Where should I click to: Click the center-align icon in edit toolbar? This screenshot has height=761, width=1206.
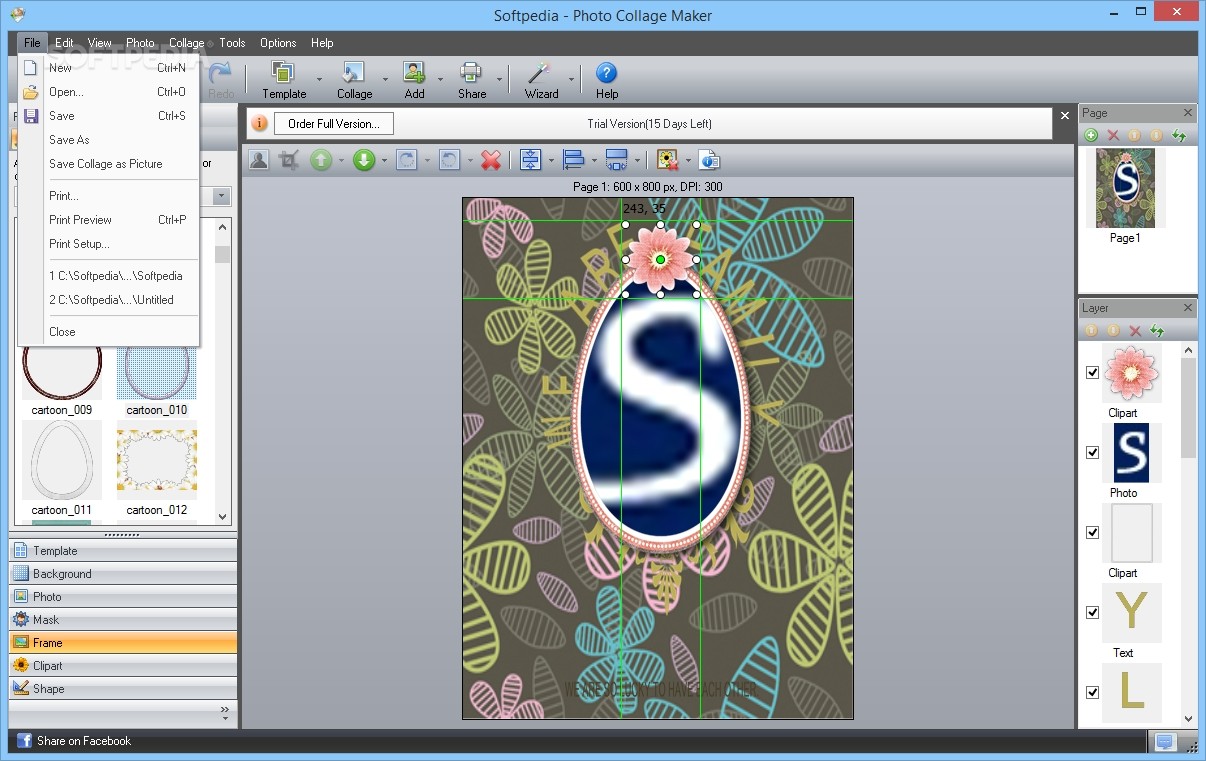pyautogui.click(x=530, y=160)
